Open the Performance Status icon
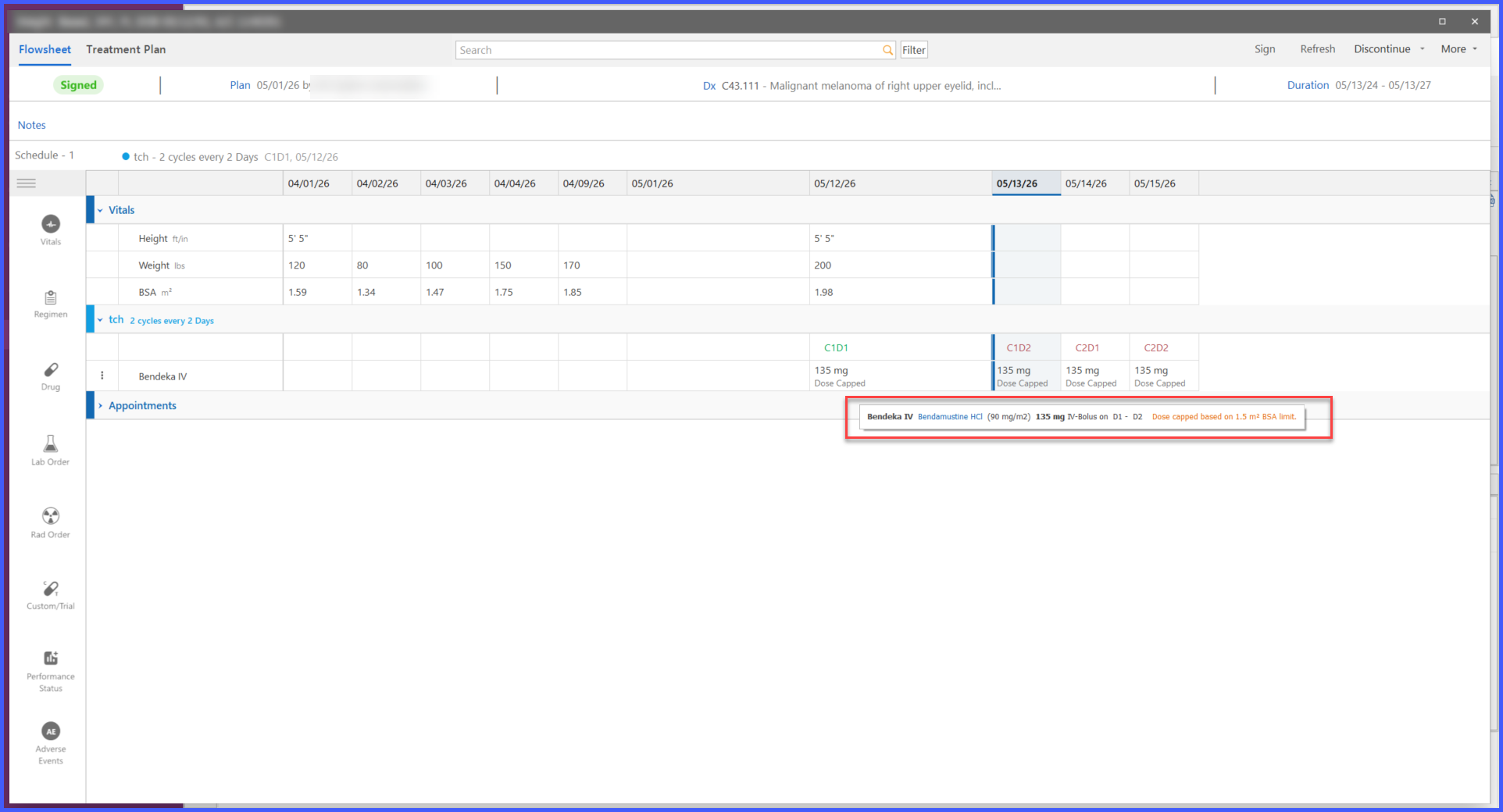 click(51, 658)
